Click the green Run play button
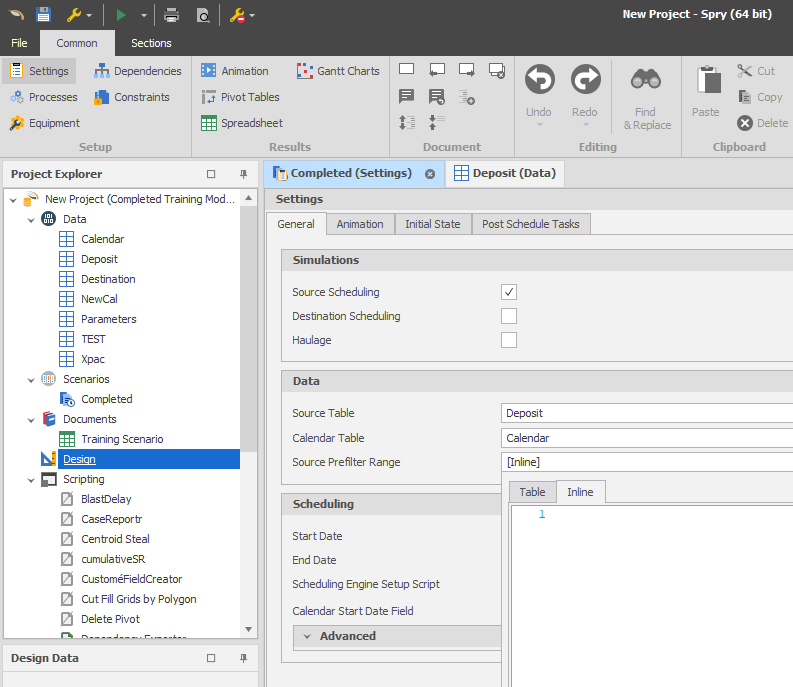Screen dimensions: 793x687 pyautogui.click(x=122, y=15)
